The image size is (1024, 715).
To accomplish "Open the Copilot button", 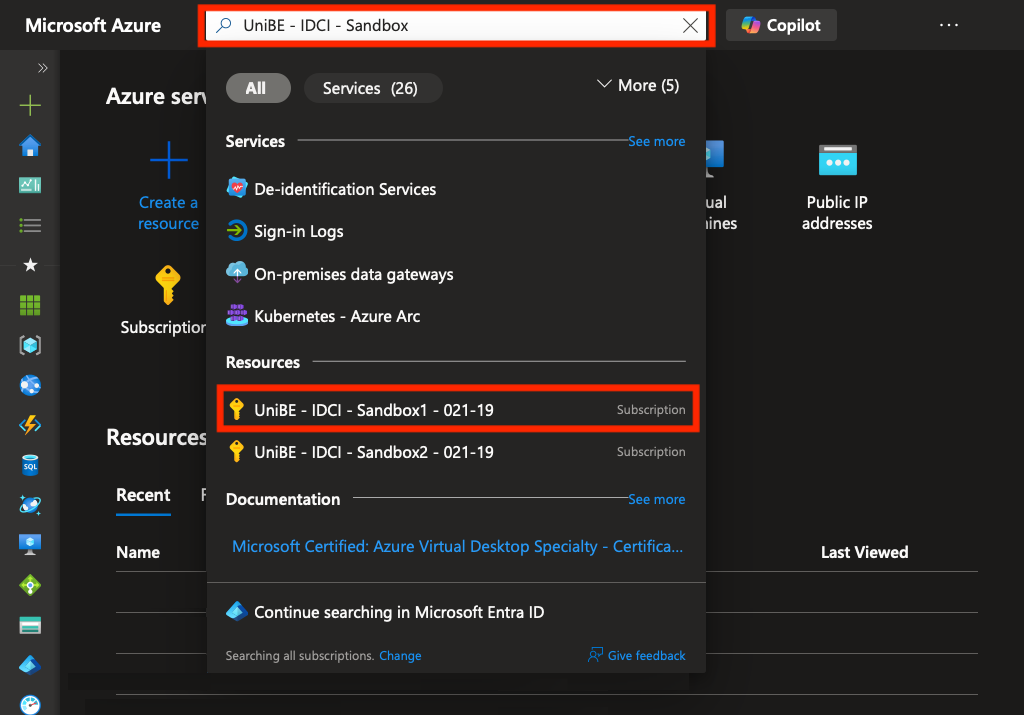I will (781, 26).
